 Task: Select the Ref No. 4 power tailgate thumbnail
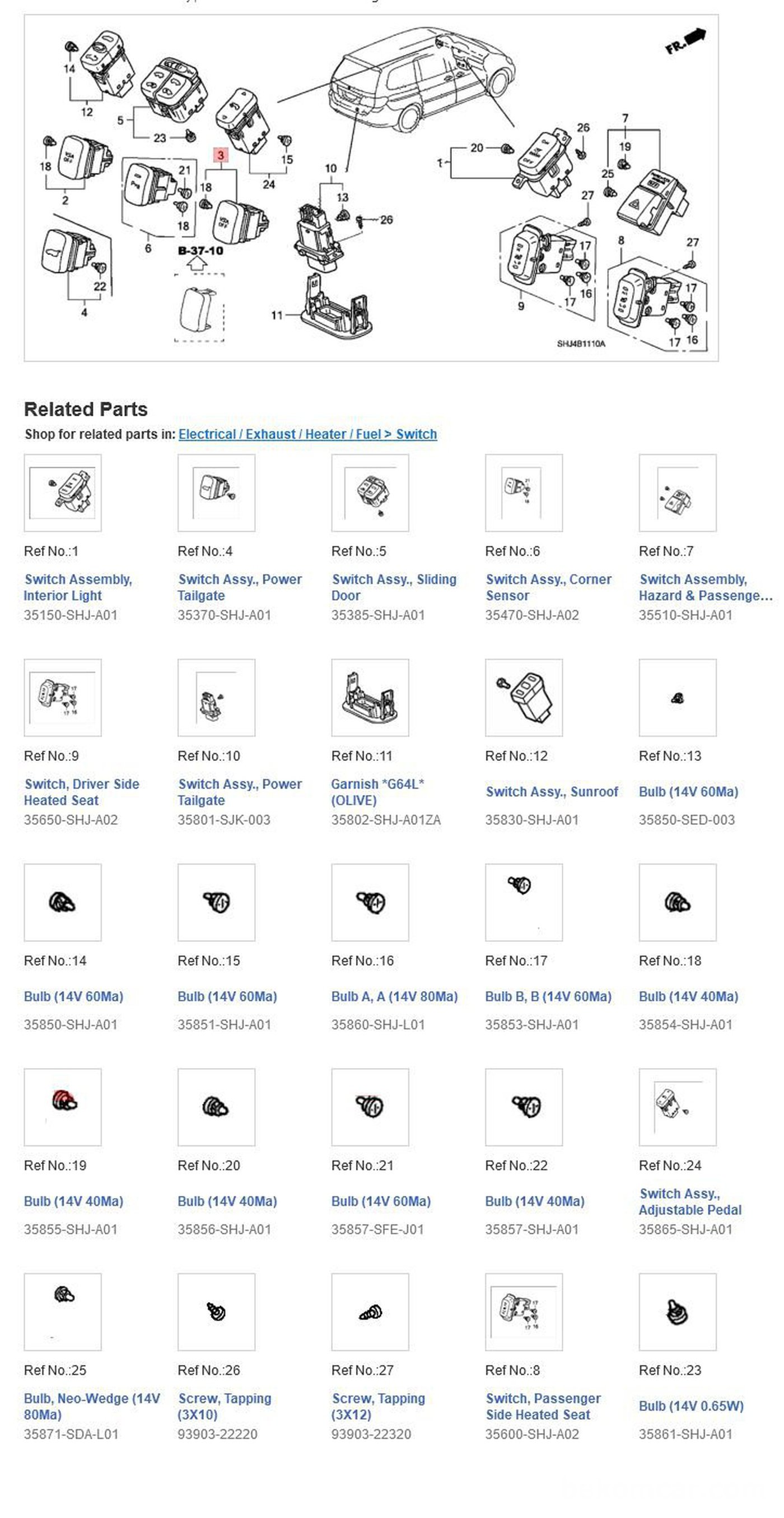point(216,493)
